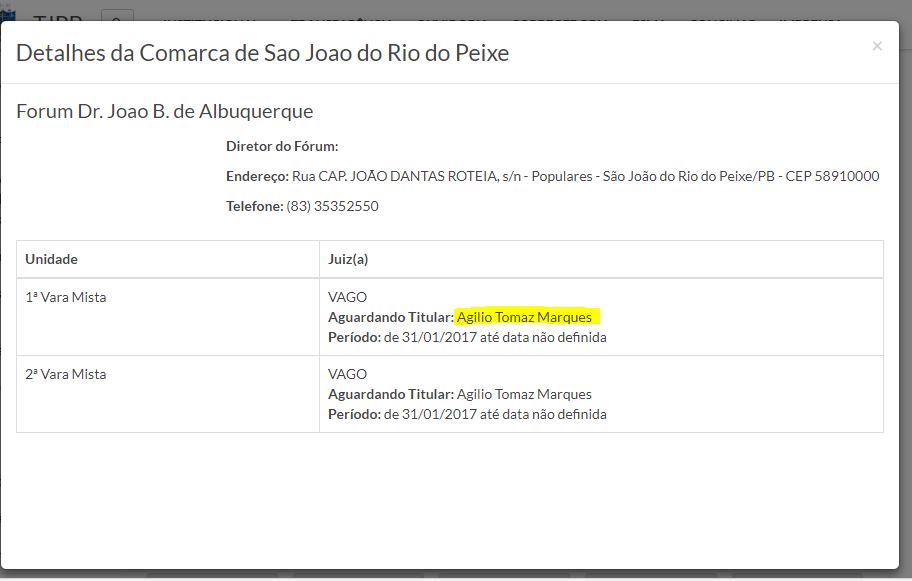Click the 'Endereço' label
Image resolution: width=912 pixels, height=581 pixels.
(257, 176)
